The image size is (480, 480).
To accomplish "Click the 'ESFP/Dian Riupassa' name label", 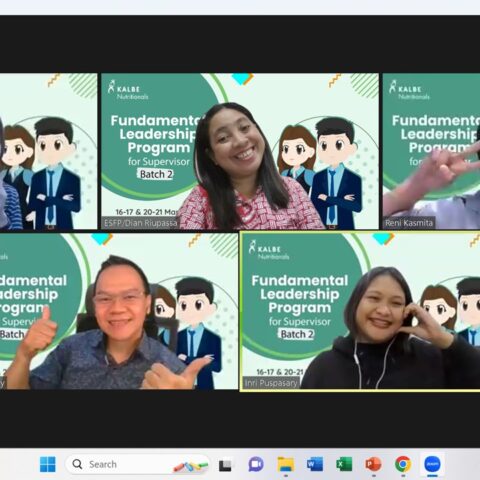I will 141,223.
